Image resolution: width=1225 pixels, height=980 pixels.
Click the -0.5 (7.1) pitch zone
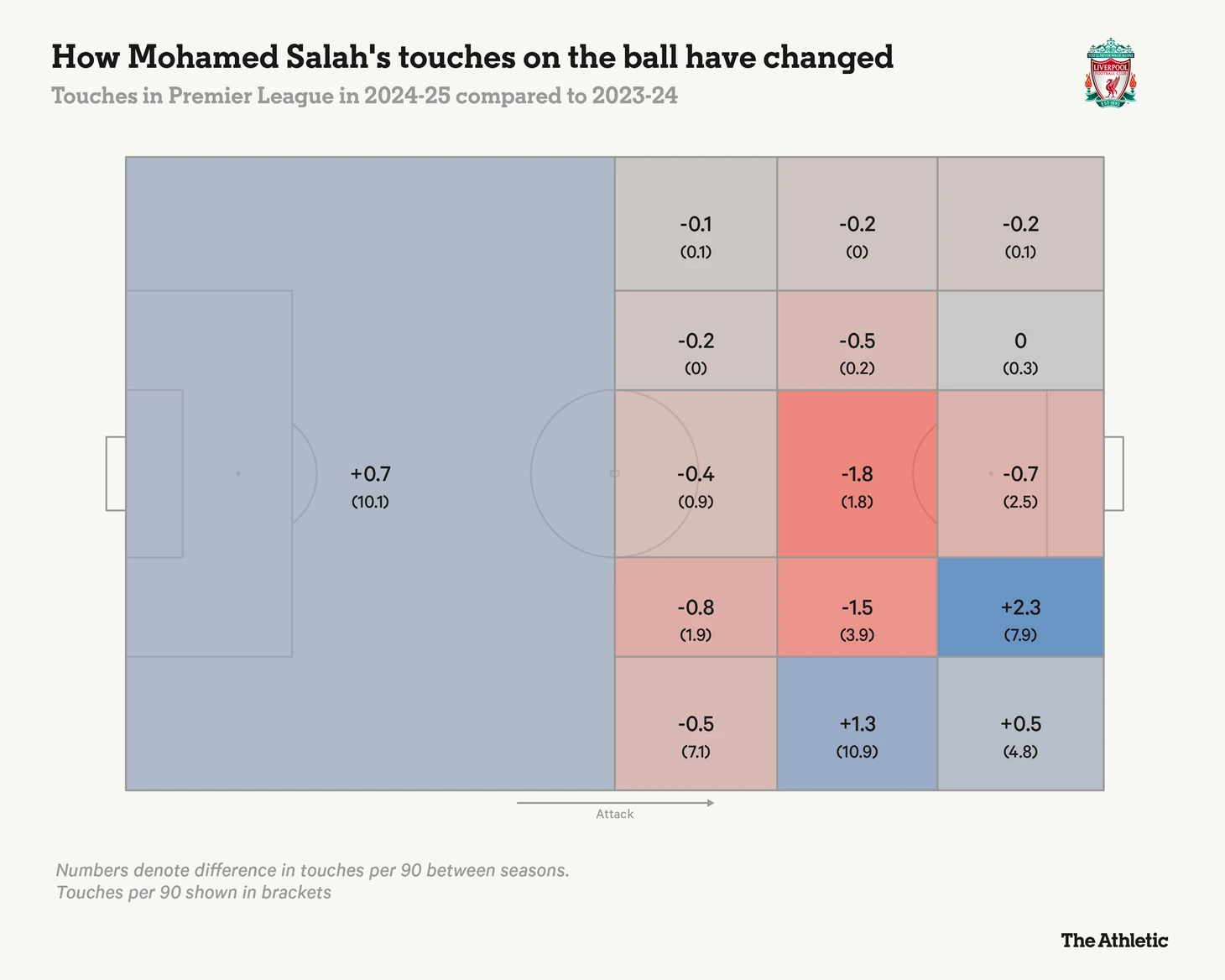tap(696, 723)
